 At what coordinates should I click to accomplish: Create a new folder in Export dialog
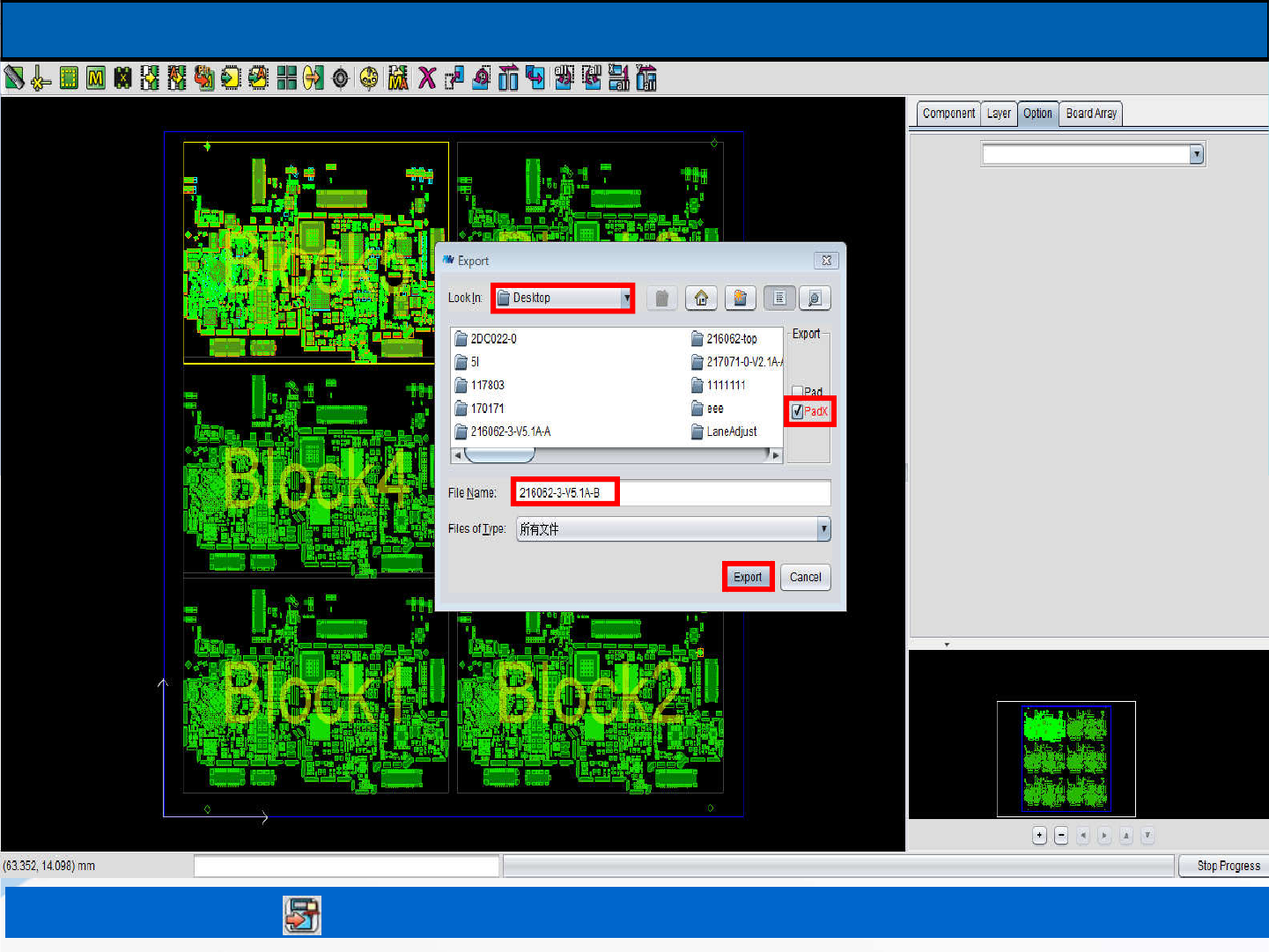[741, 299]
